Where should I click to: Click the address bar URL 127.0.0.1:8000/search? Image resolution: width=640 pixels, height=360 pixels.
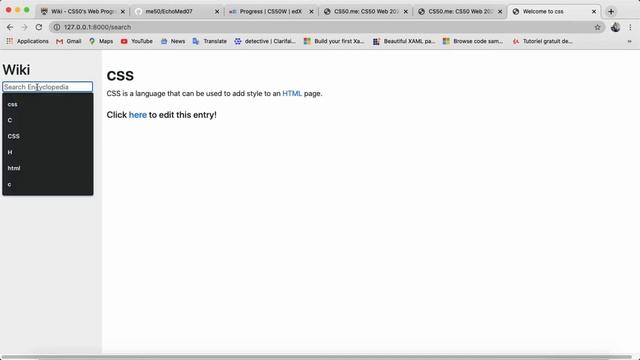(x=98, y=27)
